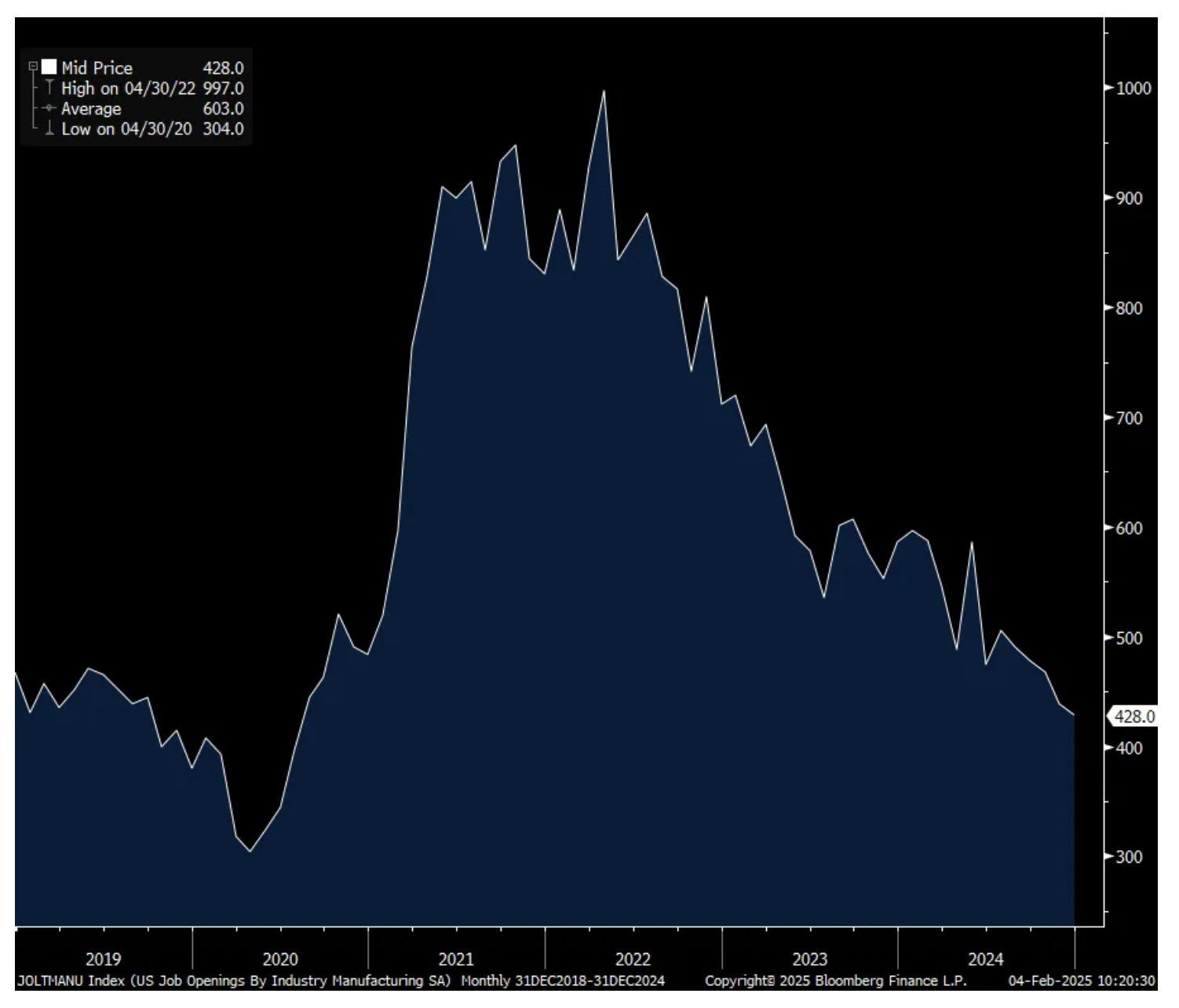Click the 2020 label on time axis

pos(279,959)
